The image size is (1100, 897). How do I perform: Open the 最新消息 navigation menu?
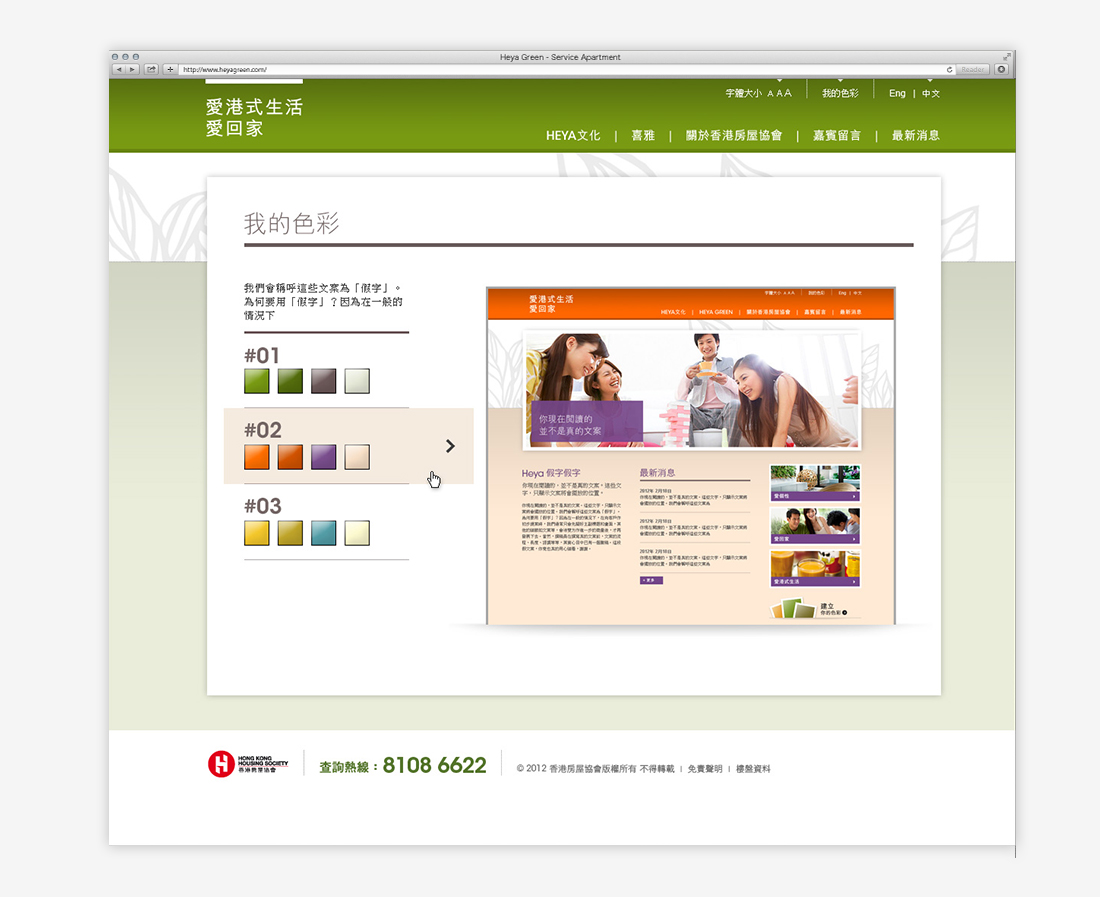(915, 135)
